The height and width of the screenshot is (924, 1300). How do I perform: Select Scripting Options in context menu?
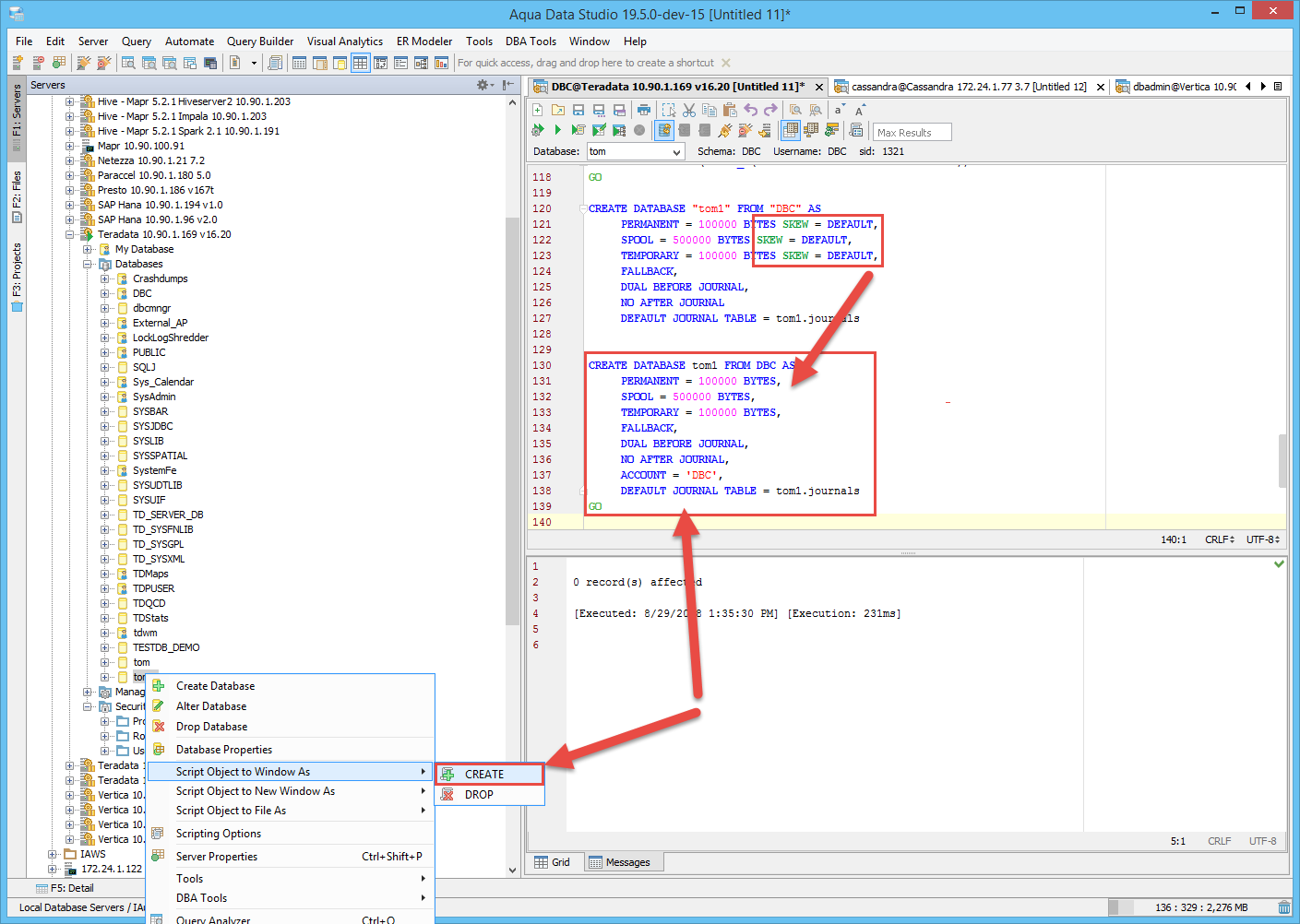290,834
